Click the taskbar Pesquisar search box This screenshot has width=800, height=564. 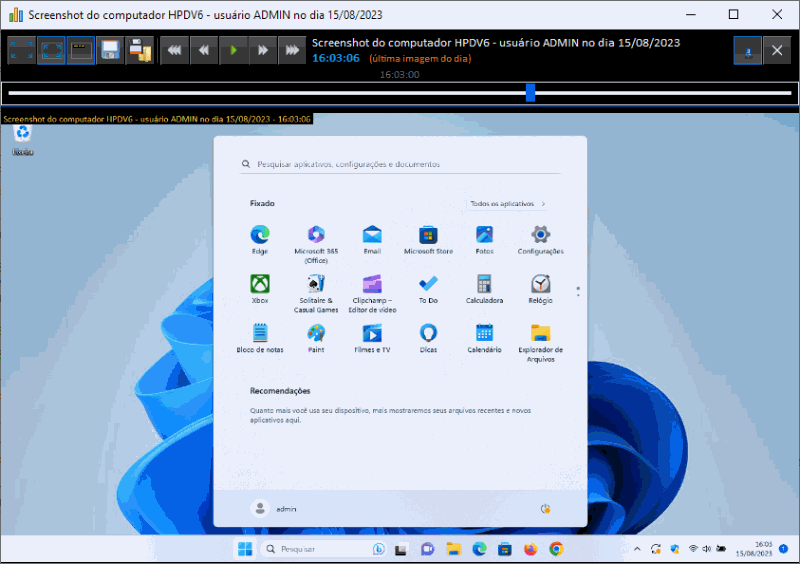click(324, 549)
